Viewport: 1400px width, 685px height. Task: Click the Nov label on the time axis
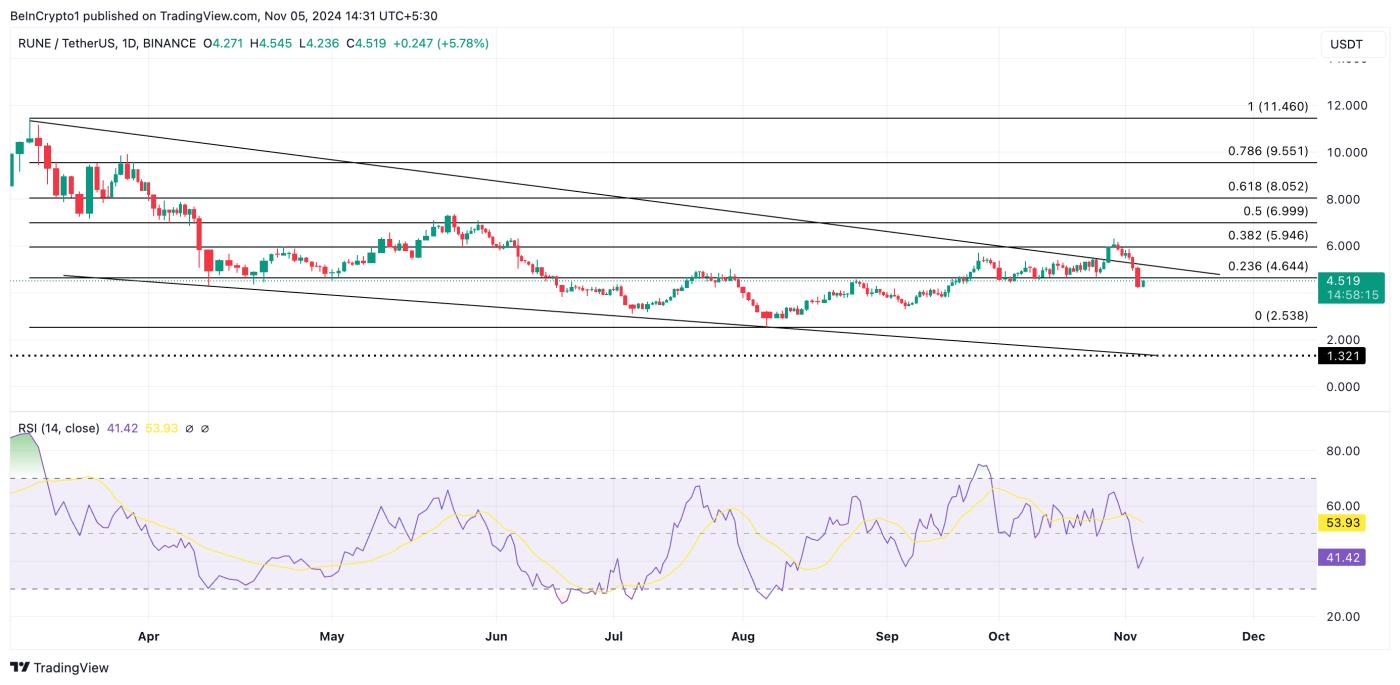point(1127,636)
